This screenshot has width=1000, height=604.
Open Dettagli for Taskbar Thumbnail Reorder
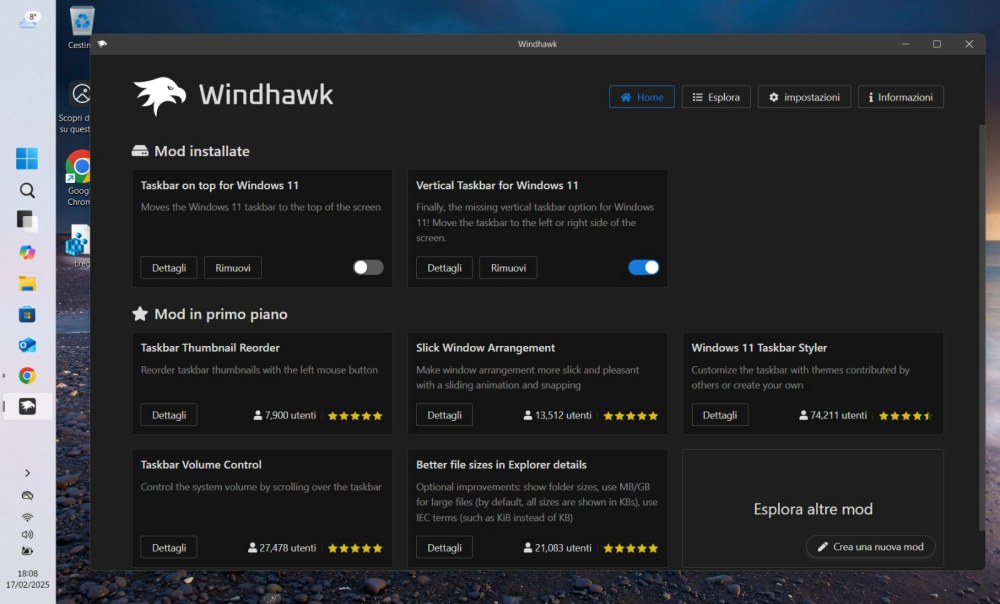(169, 415)
